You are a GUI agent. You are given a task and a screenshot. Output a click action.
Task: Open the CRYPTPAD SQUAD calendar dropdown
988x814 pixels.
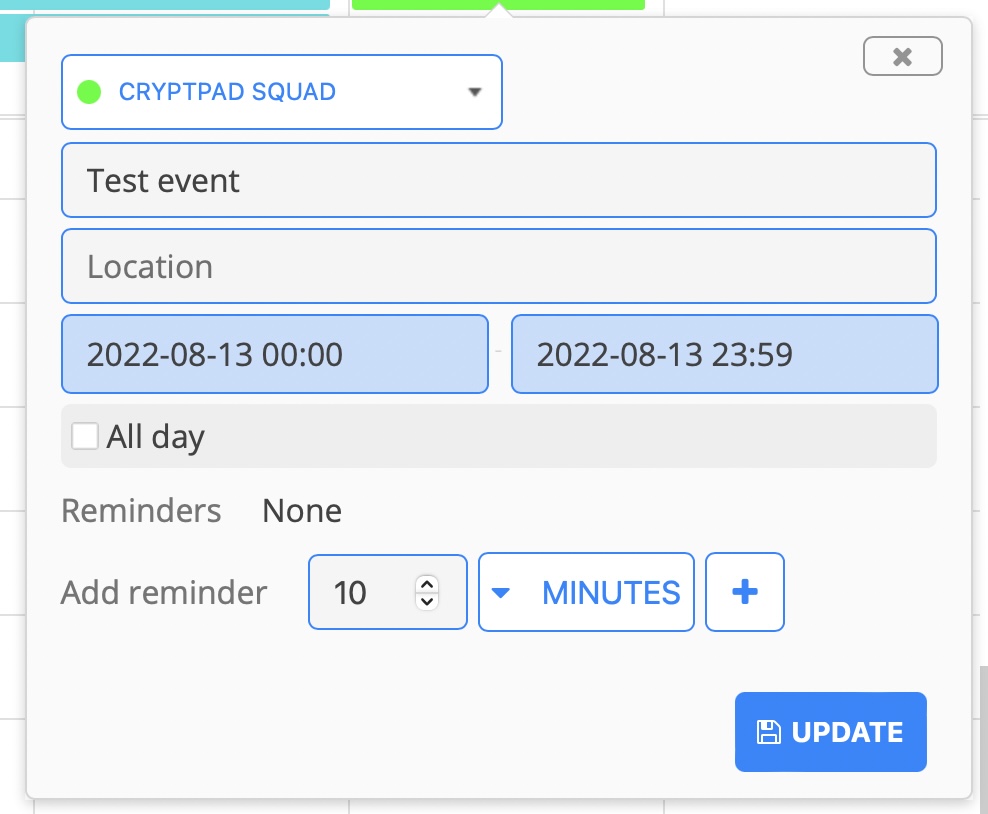(281, 91)
